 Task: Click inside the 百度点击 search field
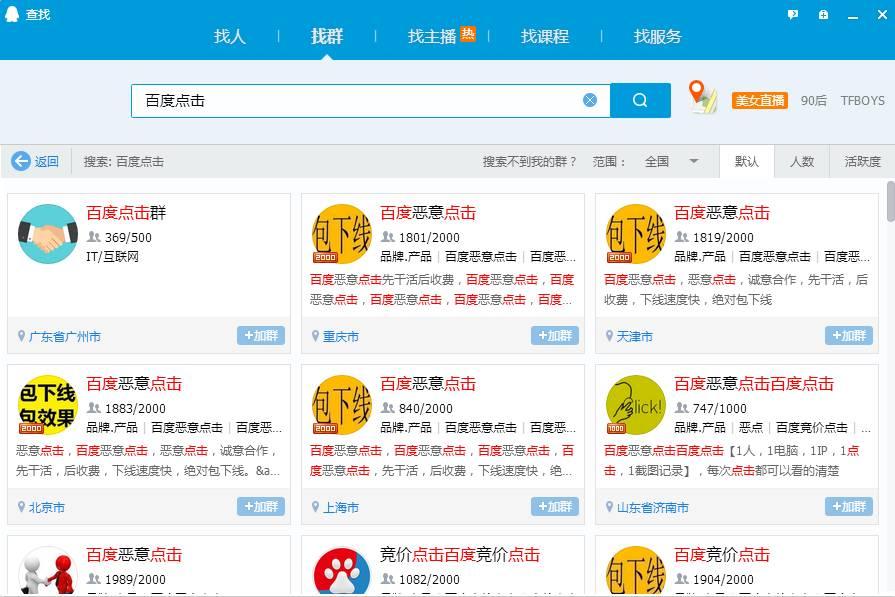click(x=350, y=99)
